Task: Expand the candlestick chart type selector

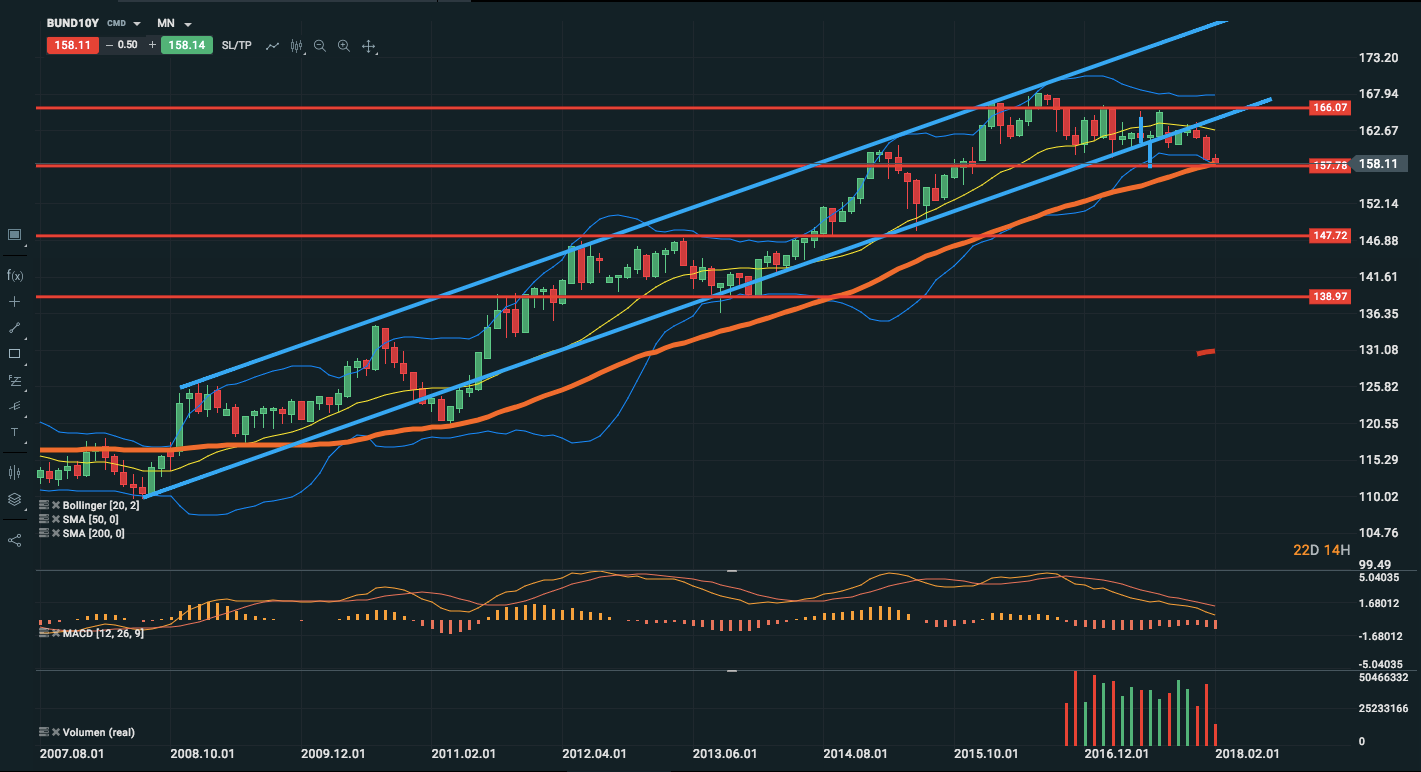Action: [296, 46]
